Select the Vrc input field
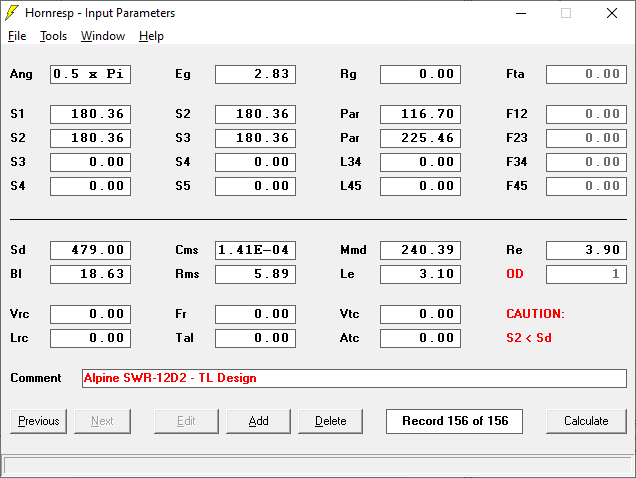The image size is (636, 478). 90,314
